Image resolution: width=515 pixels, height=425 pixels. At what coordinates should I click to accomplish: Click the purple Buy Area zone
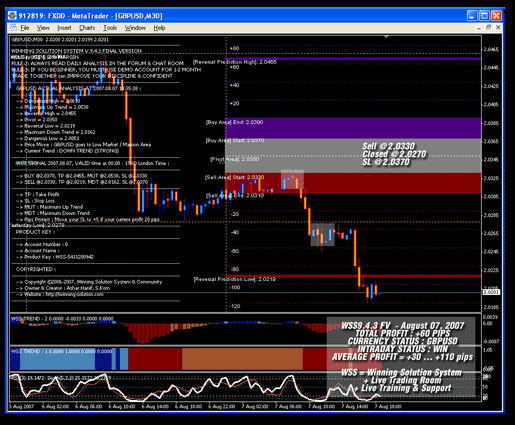tap(353, 128)
